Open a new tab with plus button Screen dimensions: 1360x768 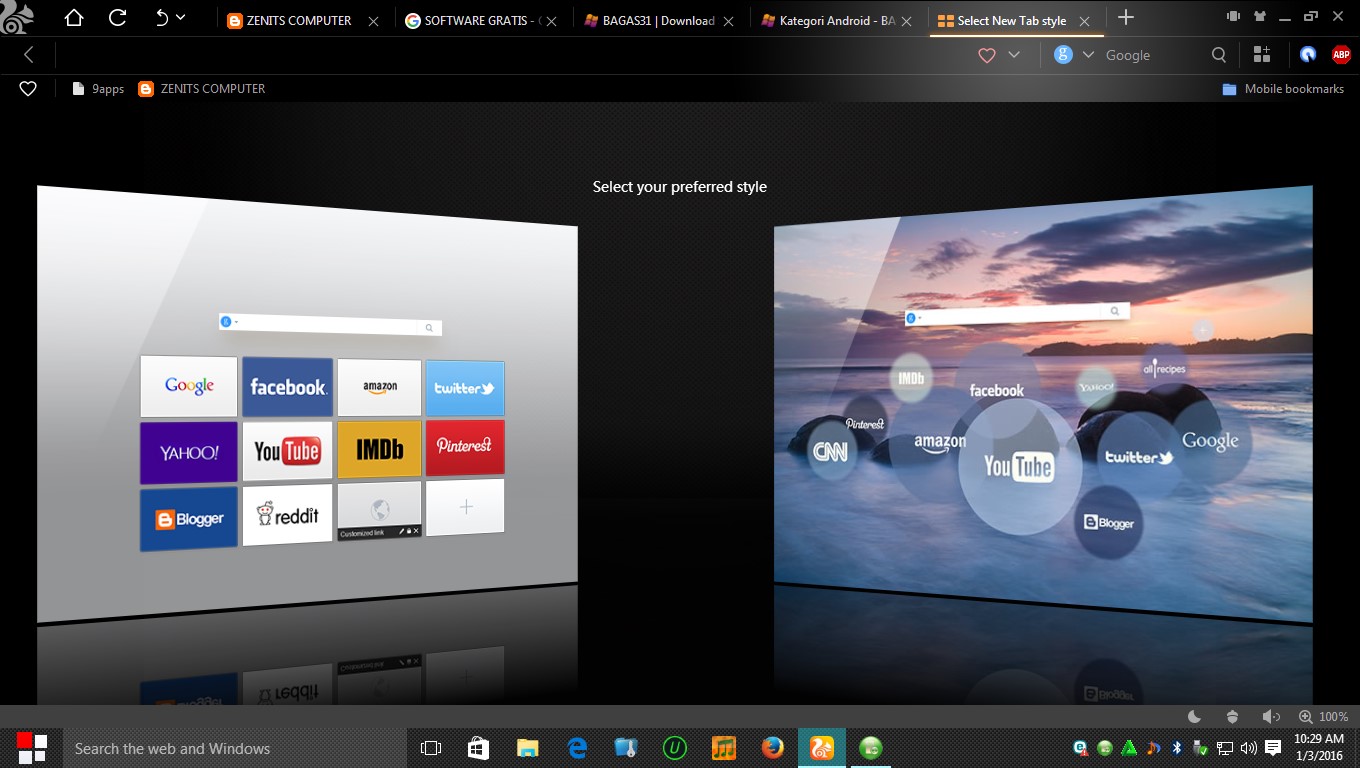click(1126, 17)
